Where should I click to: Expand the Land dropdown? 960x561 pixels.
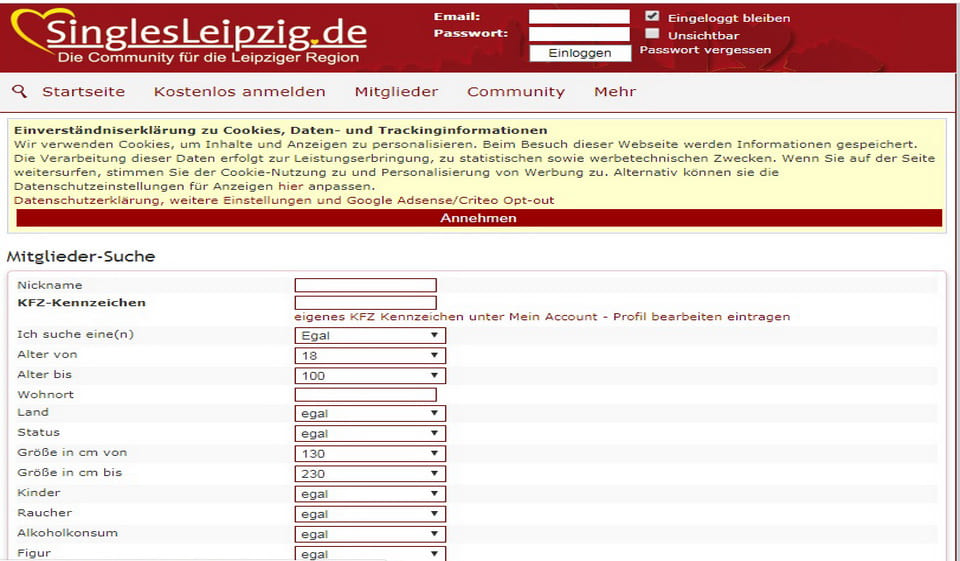[370, 414]
